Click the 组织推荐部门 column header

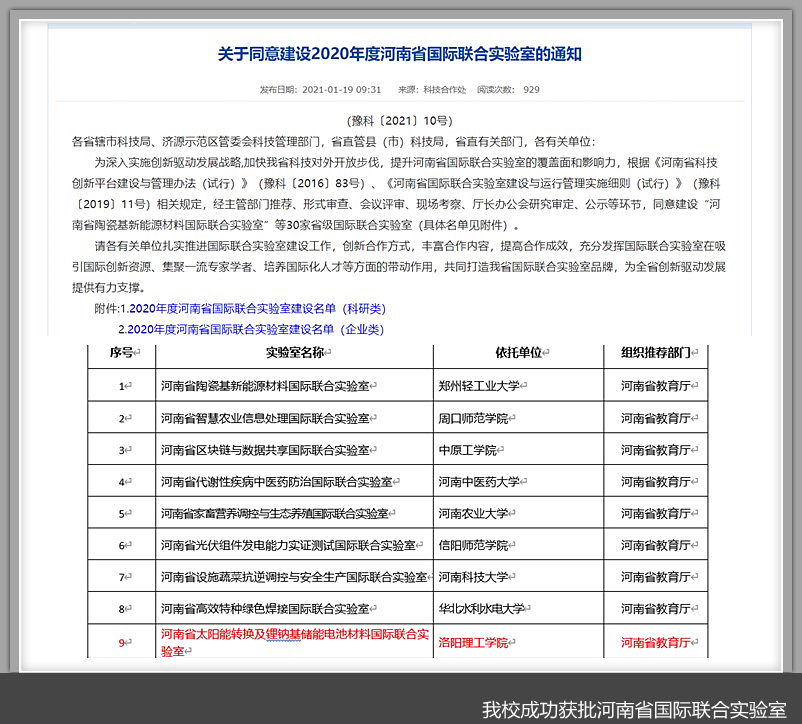coord(657,353)
